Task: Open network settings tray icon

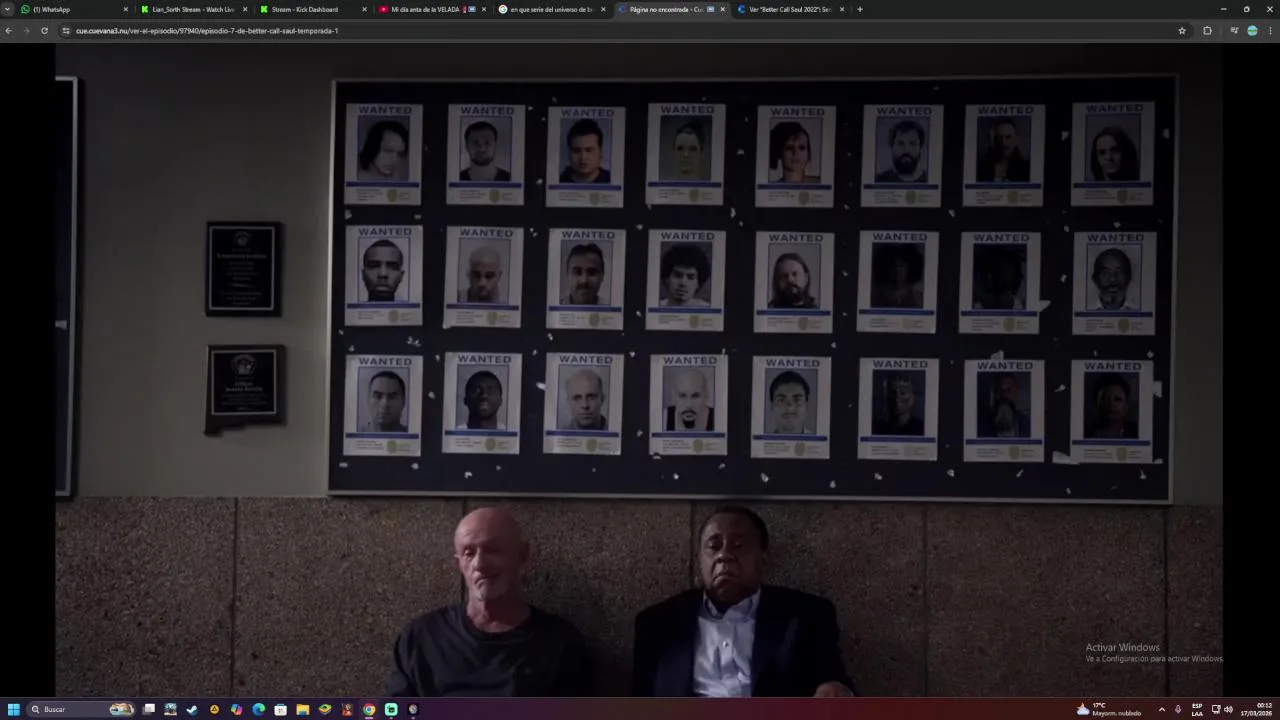Action: click(1216, 709)
